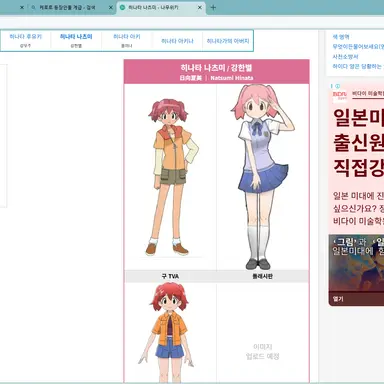The width and height of the screenshot is (384, 384).
Task: Open the 사천소방서 sidebar link
Action: [x=345, y=57]
